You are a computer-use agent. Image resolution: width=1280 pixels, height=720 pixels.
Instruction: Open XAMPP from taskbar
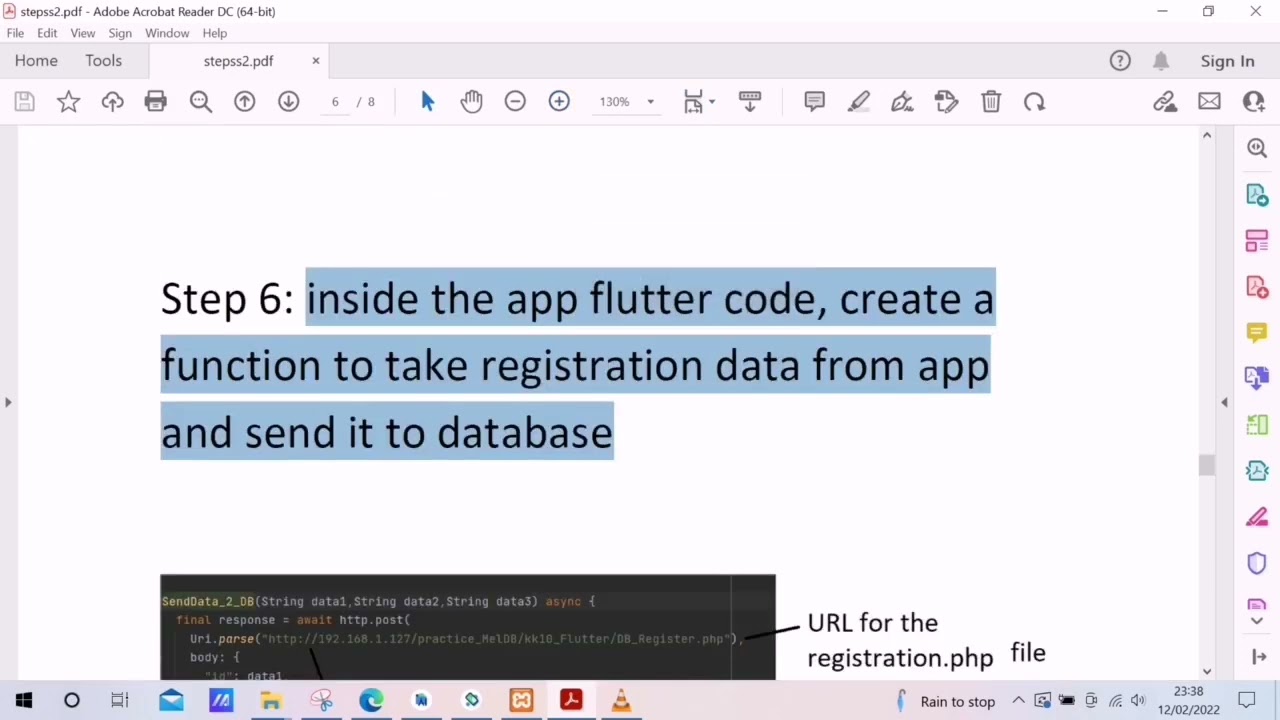tap(521, 700)
